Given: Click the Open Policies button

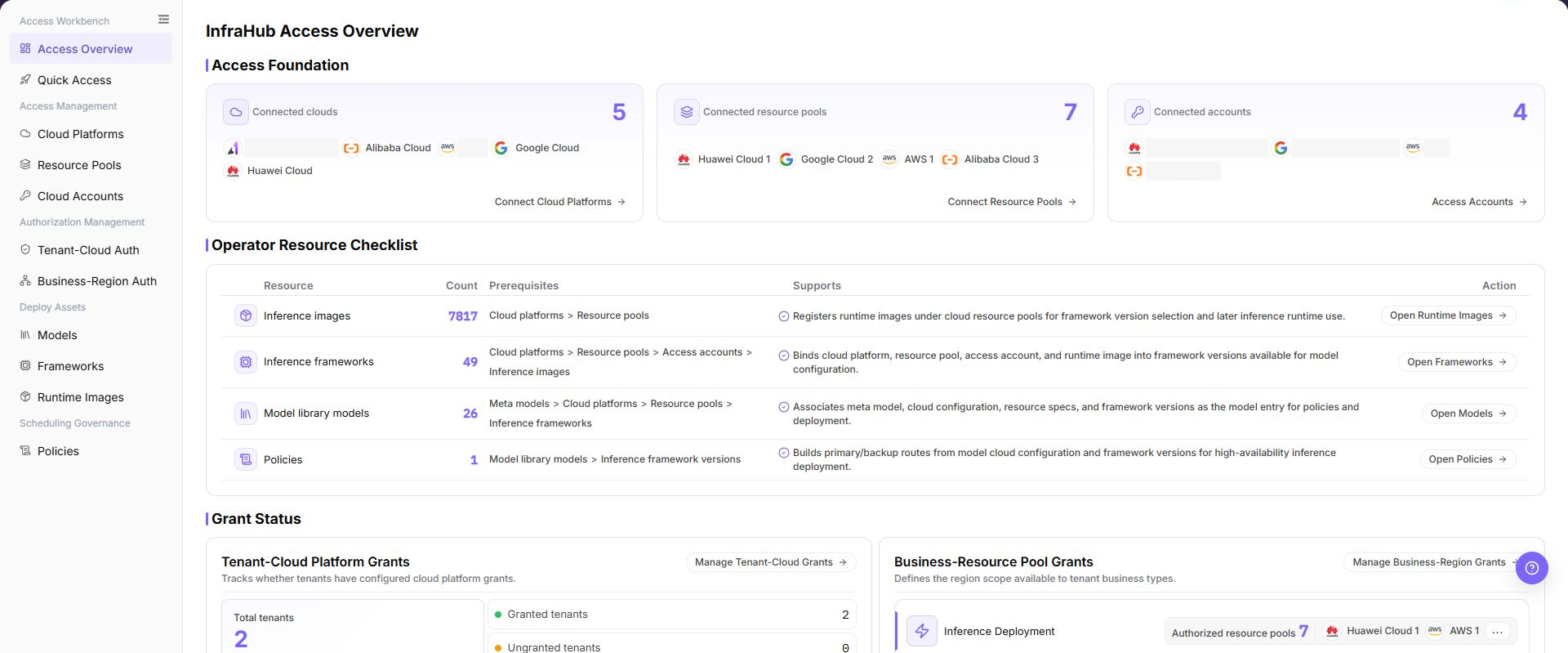Looking at the screenshot, I should pyautogui.click(x=1468, y=459).
